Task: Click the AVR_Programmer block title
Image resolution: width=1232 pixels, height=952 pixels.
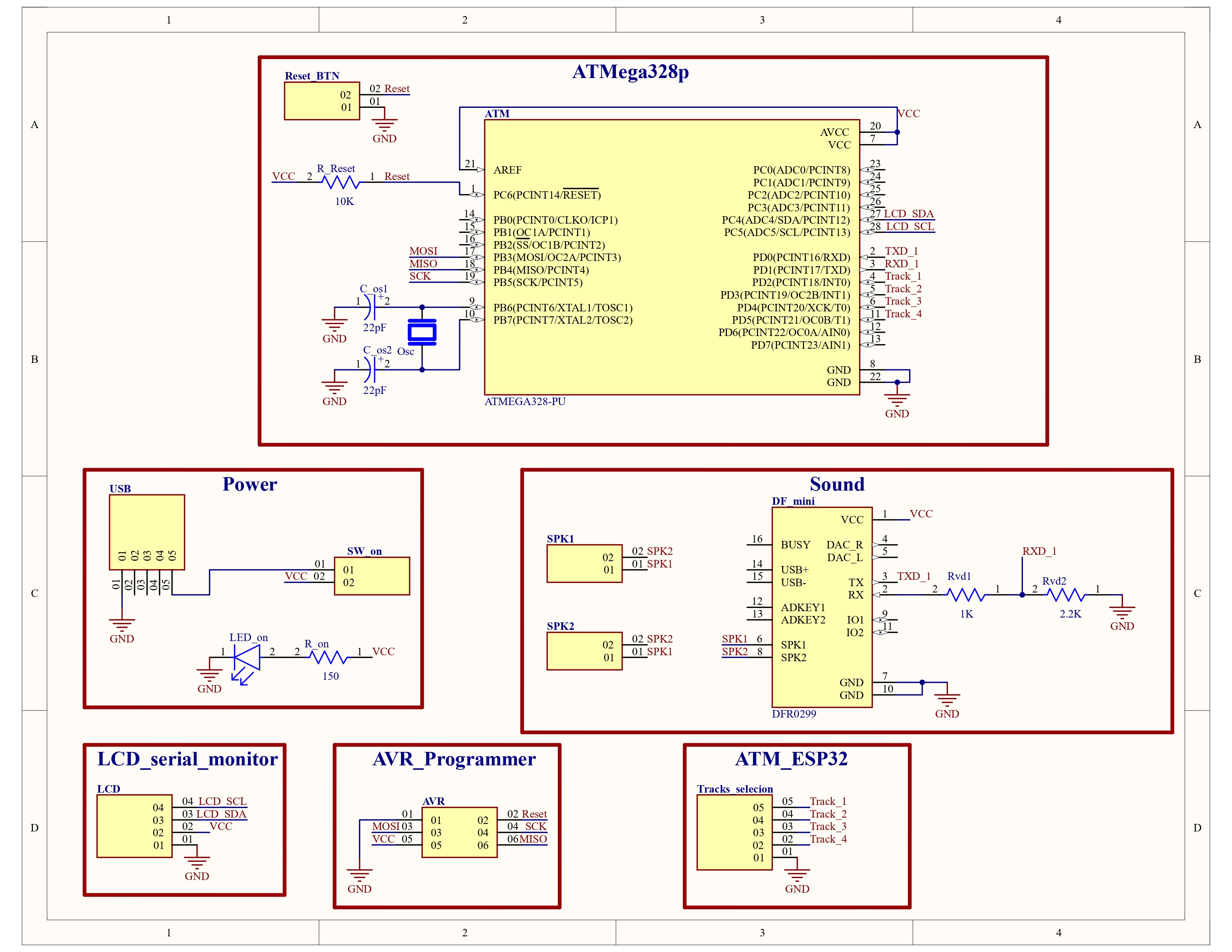Action: [x=455, y=759]
